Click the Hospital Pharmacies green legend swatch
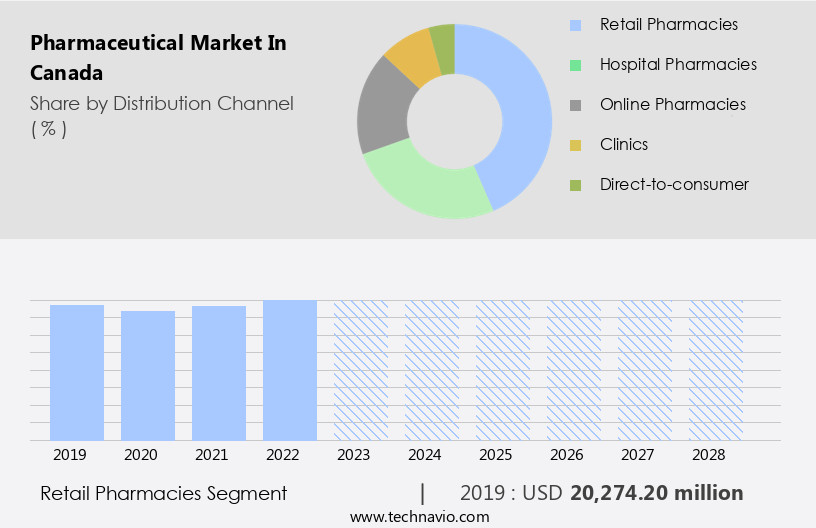 click(x=574, y=65)
